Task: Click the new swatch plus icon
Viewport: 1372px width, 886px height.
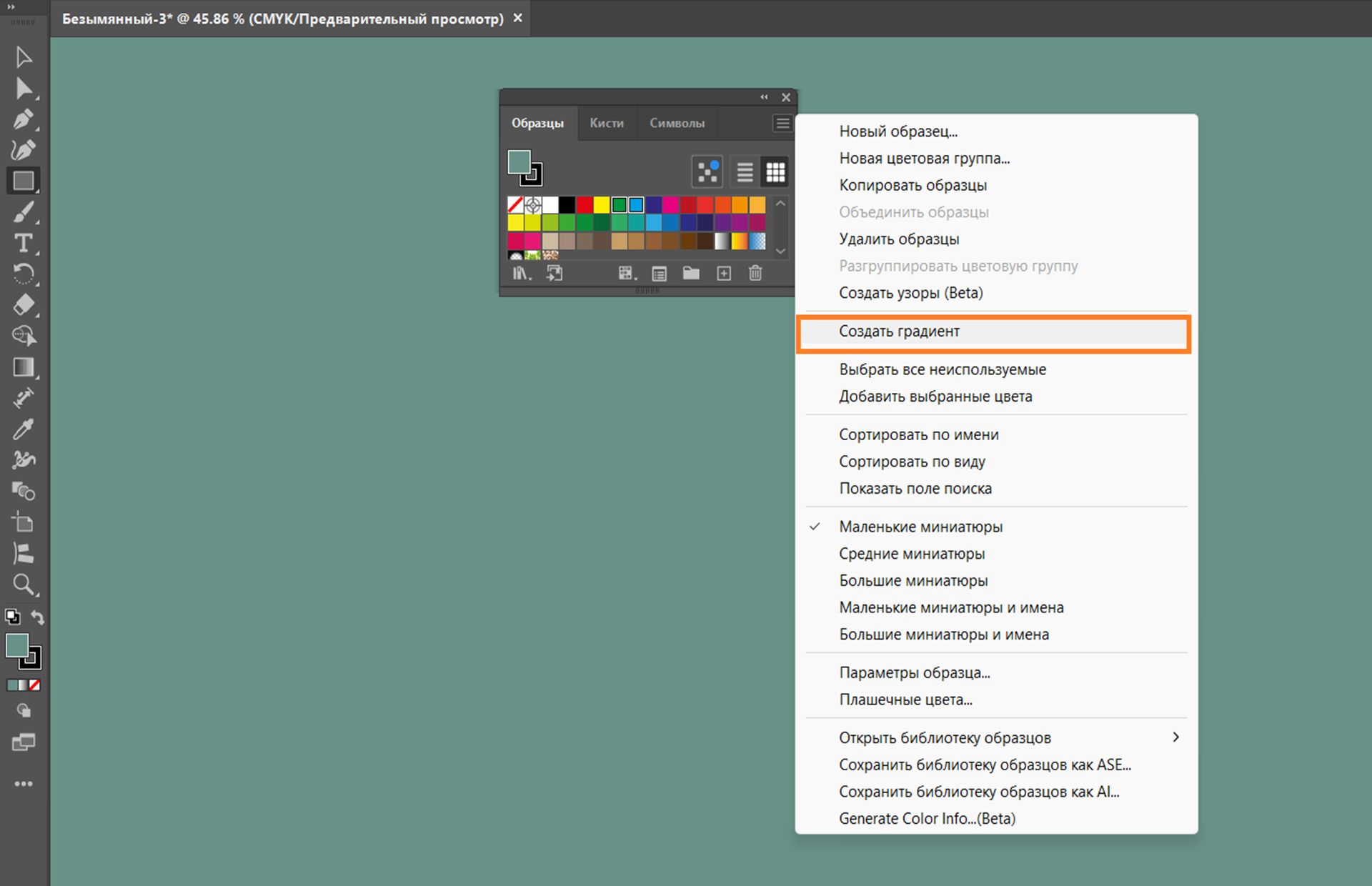Action: (723, 273)
